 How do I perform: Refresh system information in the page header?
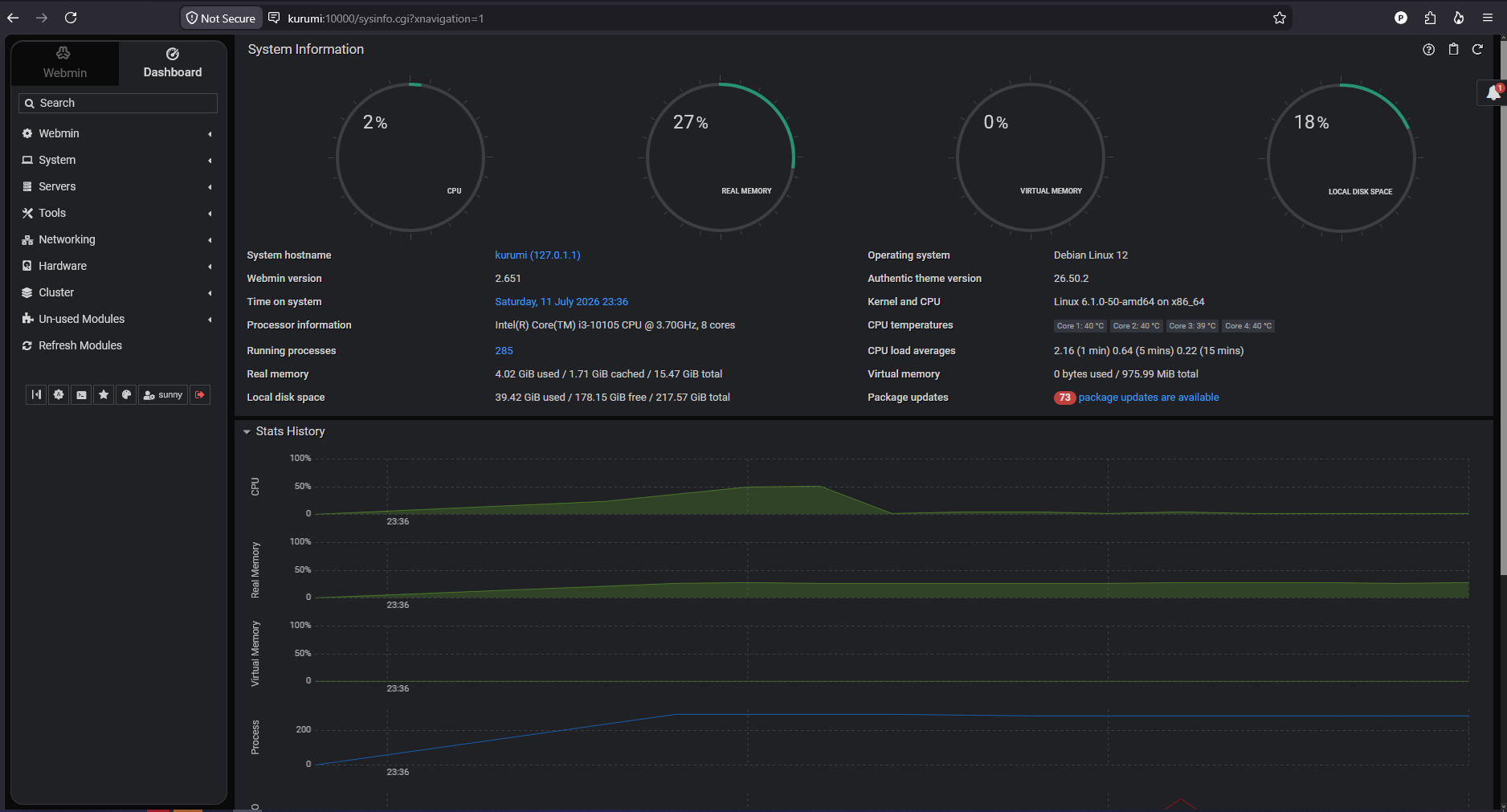1477,50
